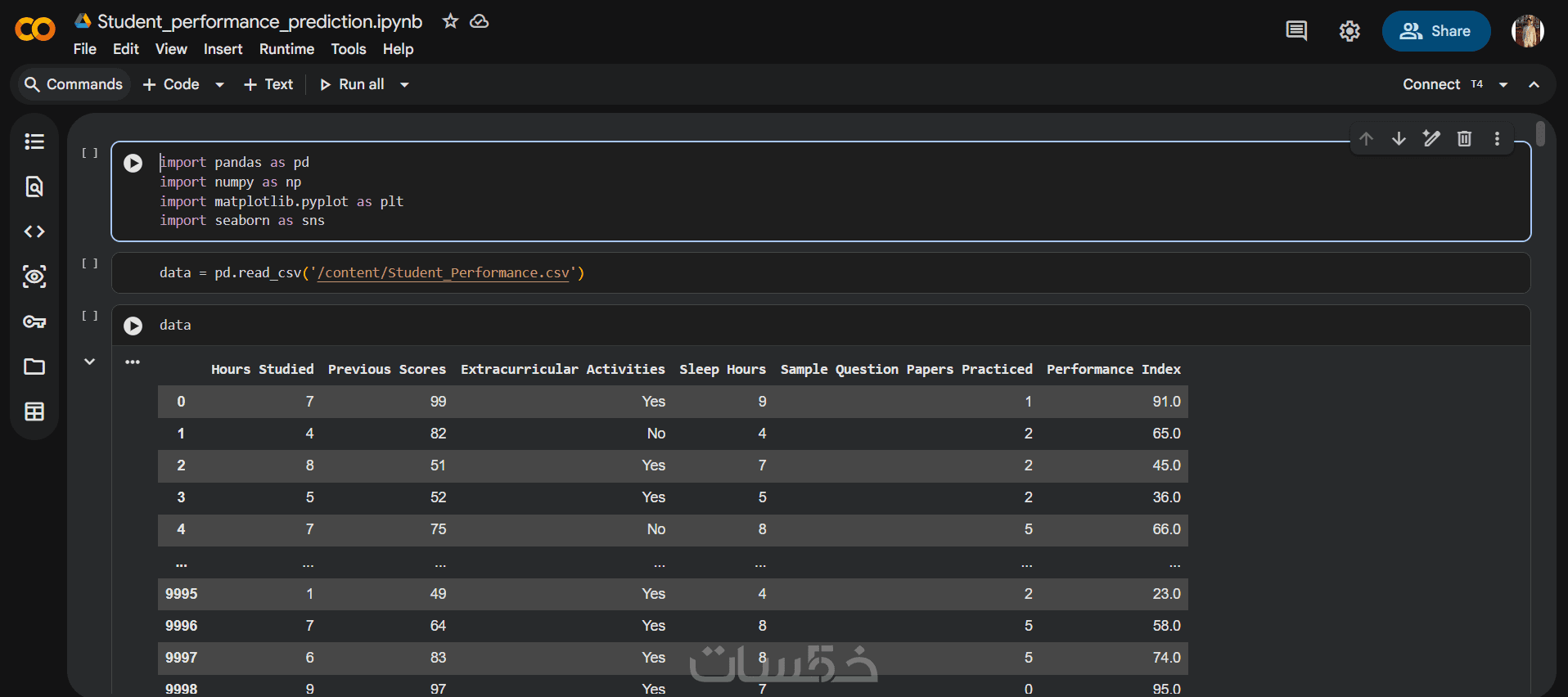Star the notebook Student_performance_prediction.ipynb
This screenshot has height=697, width=1568.
coord(450,21)
